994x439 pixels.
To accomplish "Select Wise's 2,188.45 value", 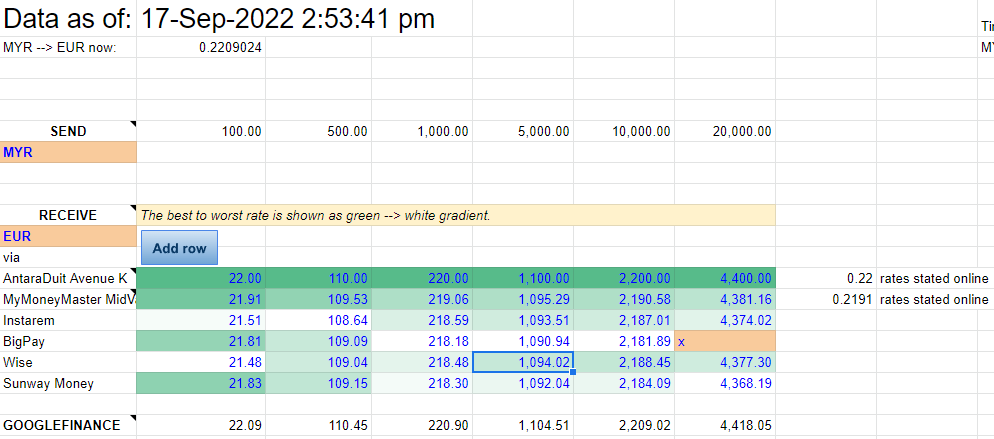I will pos(624,362).
